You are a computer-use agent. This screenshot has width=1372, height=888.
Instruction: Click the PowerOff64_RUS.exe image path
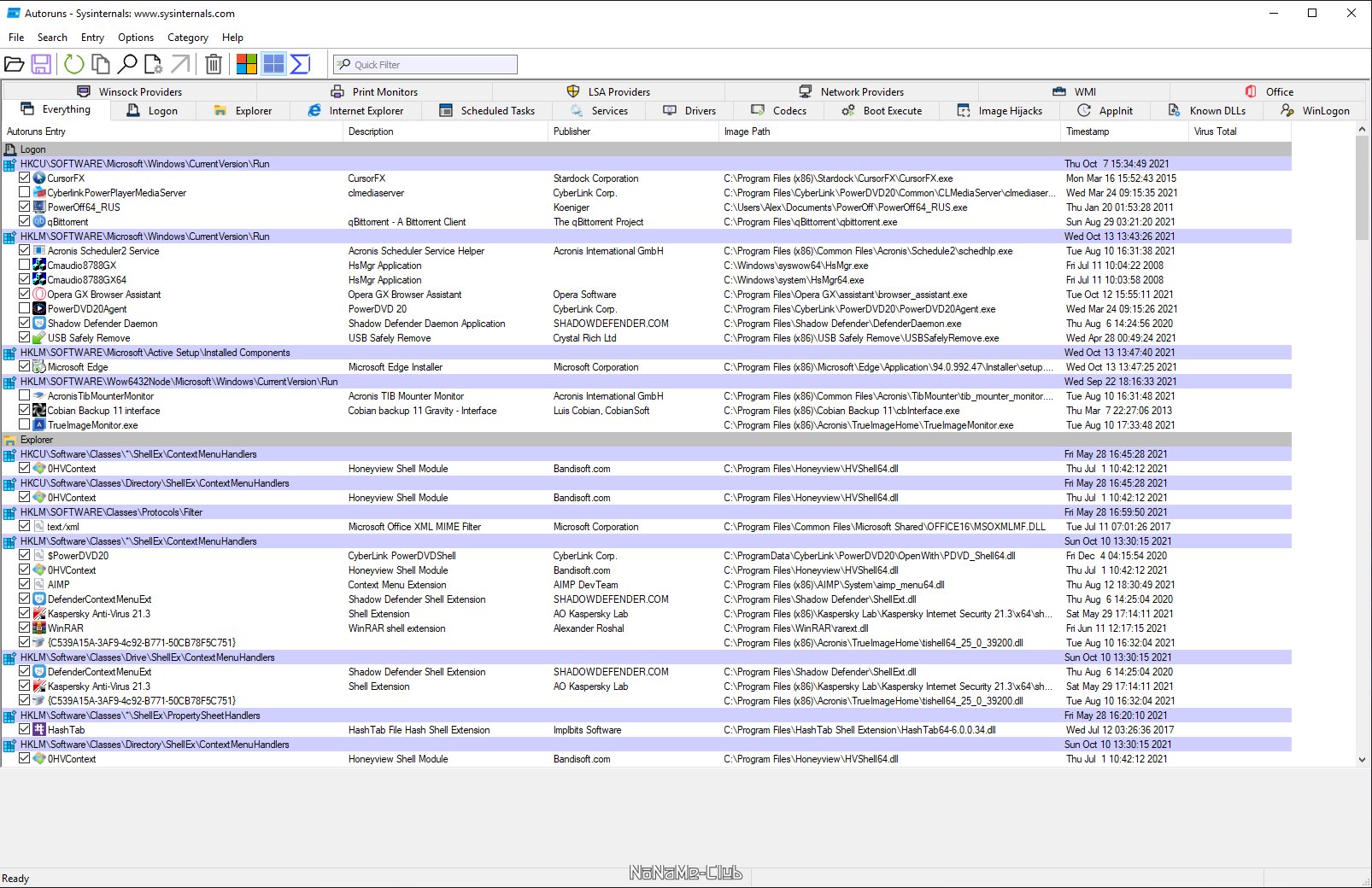pyautogui.click(x=846, y=207)
